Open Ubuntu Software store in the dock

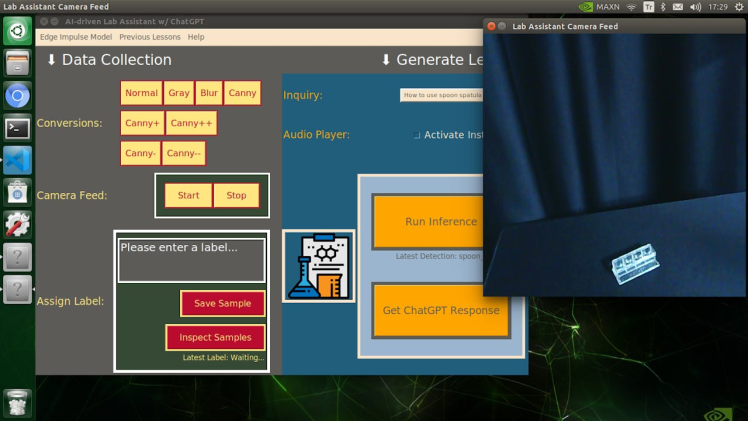[x=17, y=193]
